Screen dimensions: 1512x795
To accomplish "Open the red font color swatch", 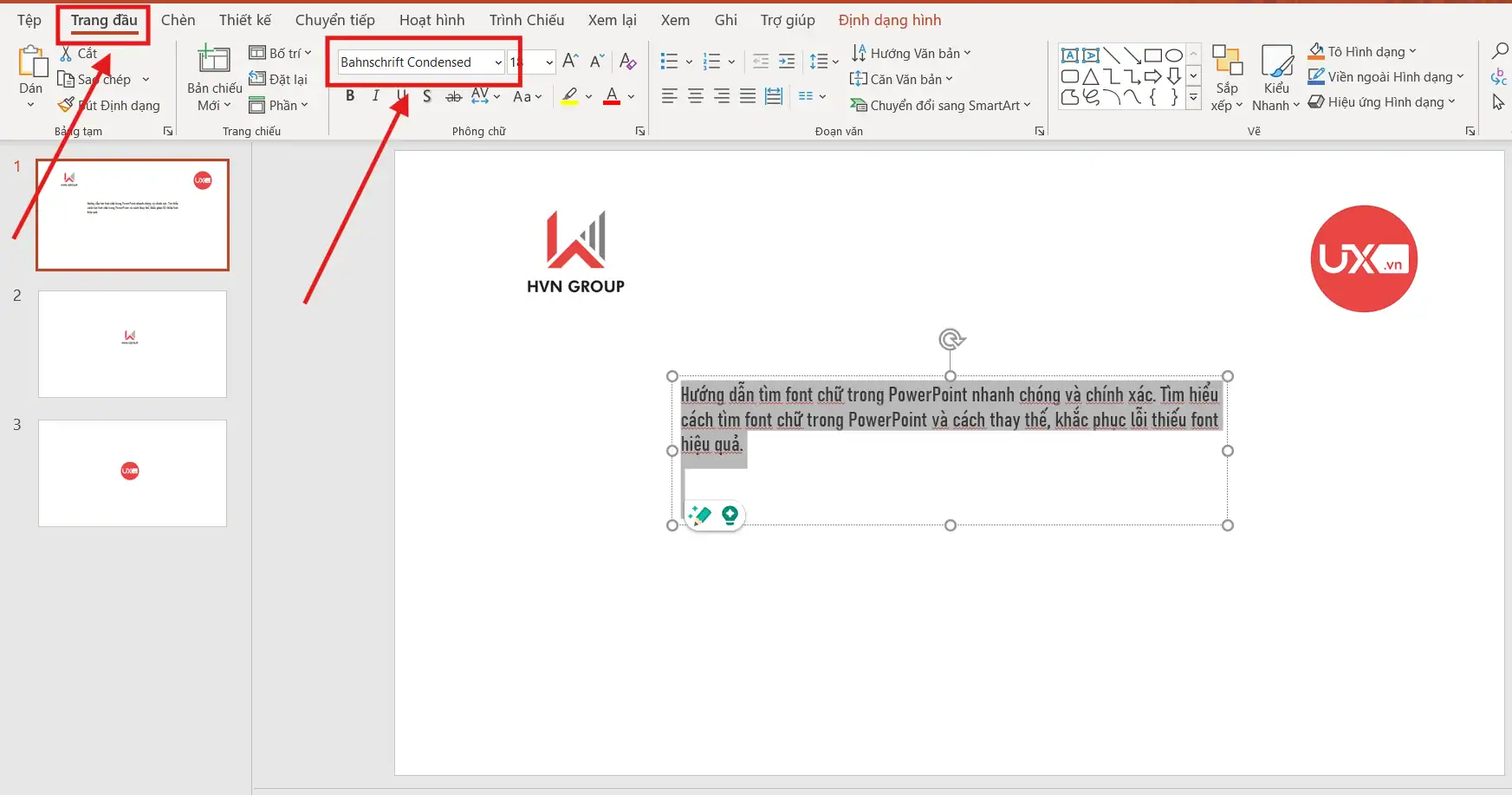I will 612,96.
